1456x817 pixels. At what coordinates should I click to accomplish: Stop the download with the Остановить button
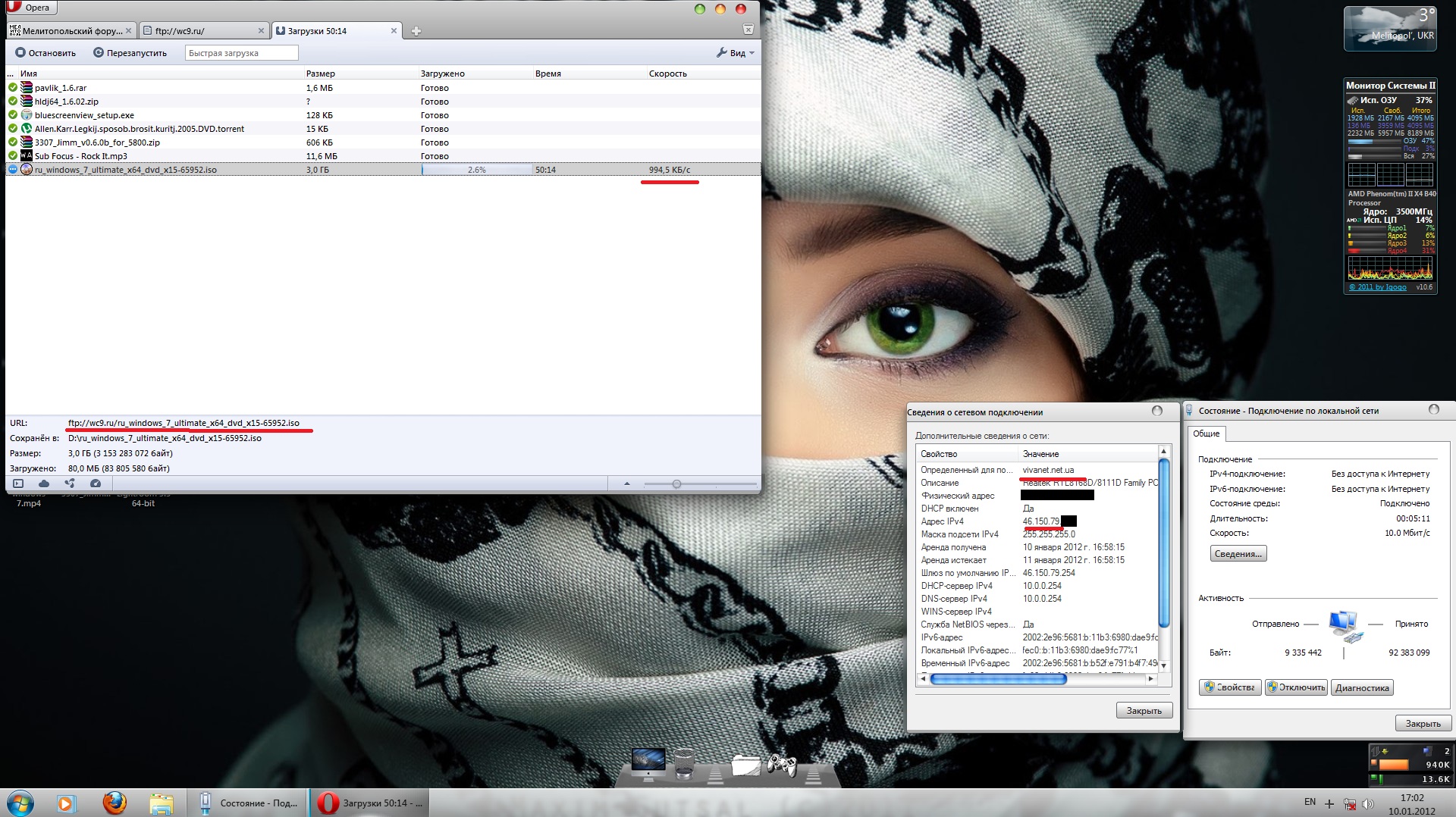click(x=45, y=53)
